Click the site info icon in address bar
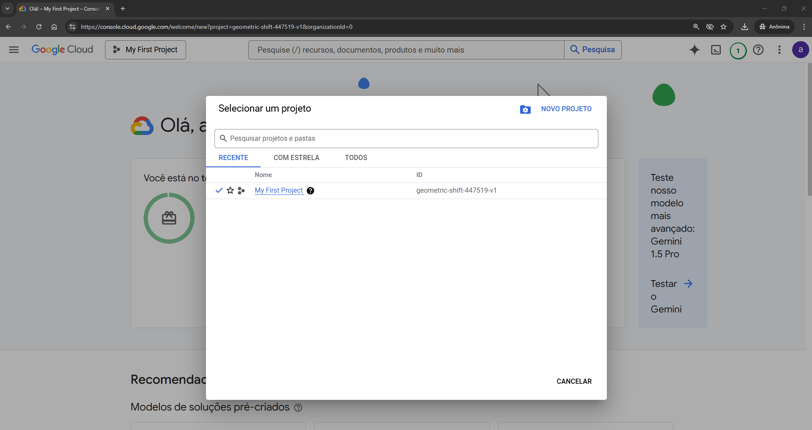 pyautogui.click(x=72, y=27)
